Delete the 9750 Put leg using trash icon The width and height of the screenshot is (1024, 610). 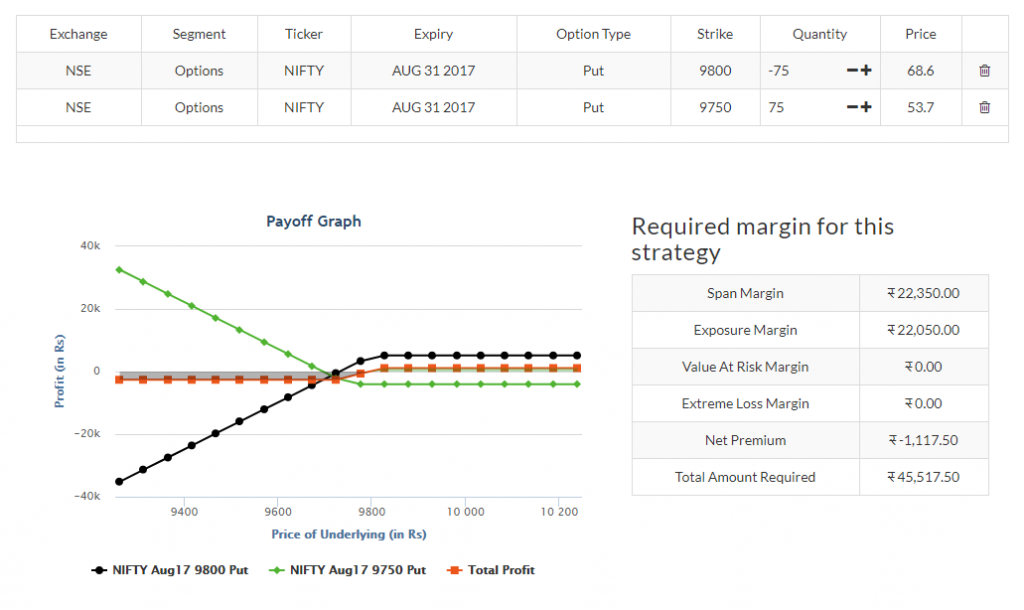(x=984, y=107)
